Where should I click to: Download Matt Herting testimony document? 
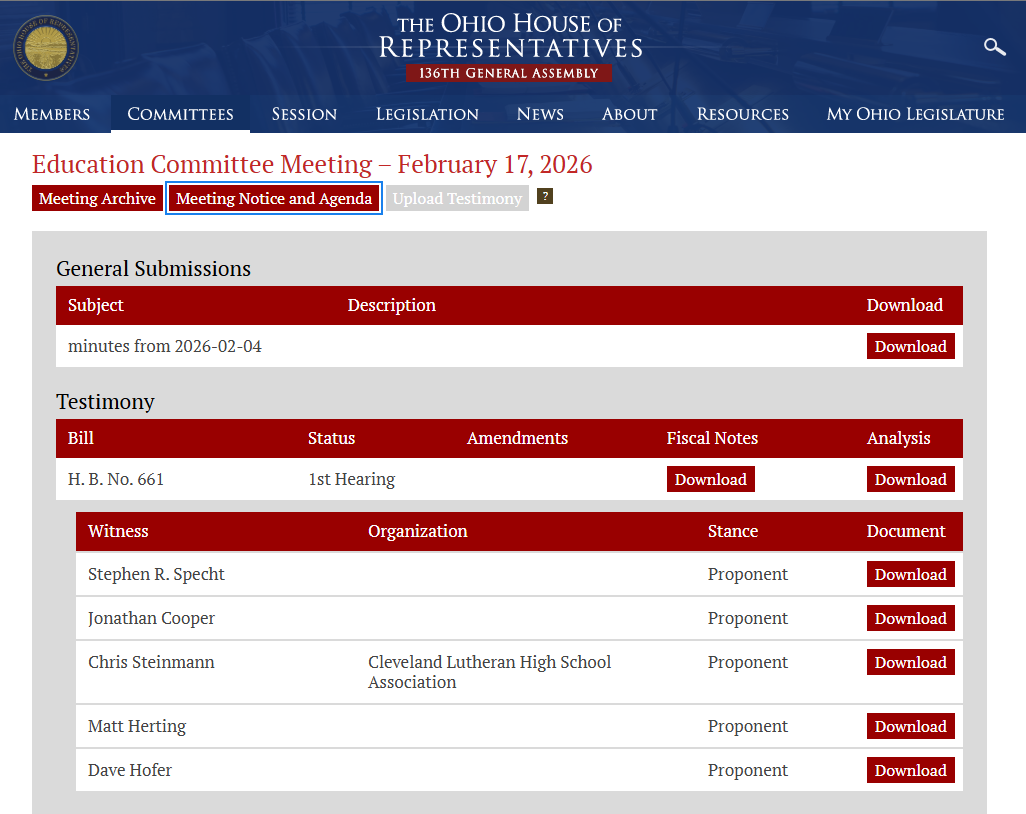click(x=910, y=726)
